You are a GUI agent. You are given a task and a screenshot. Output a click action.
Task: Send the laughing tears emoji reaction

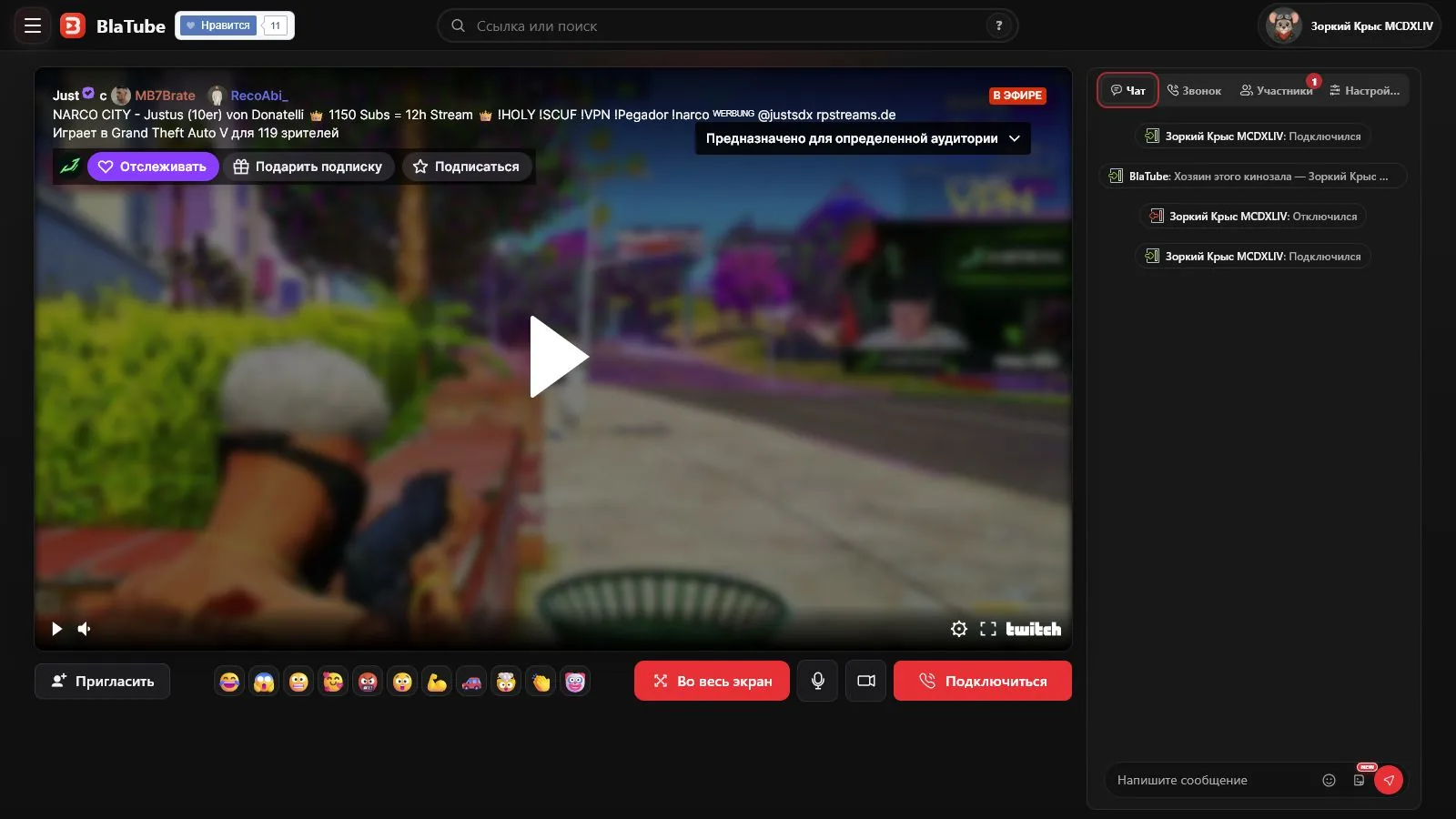click(x=229, y=682)
